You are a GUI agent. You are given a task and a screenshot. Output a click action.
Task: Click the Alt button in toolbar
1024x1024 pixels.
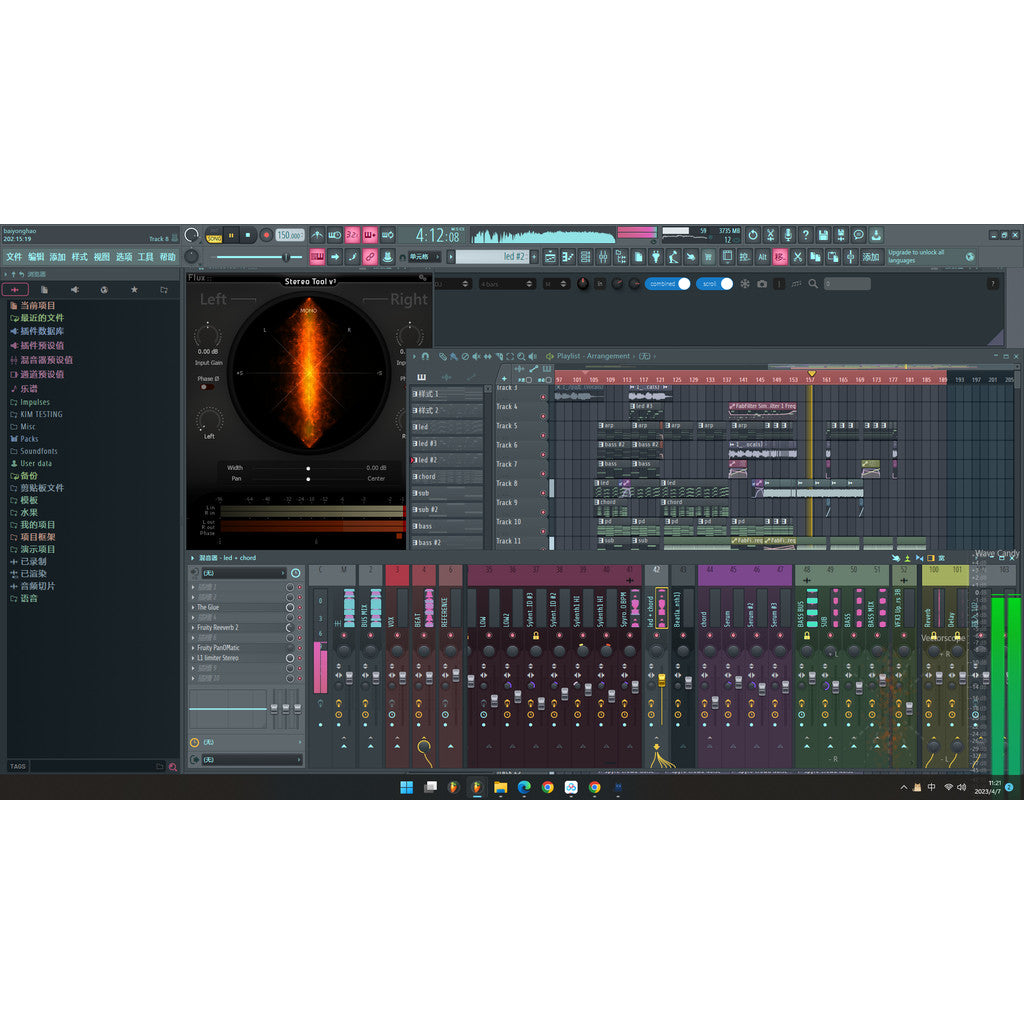762,257
